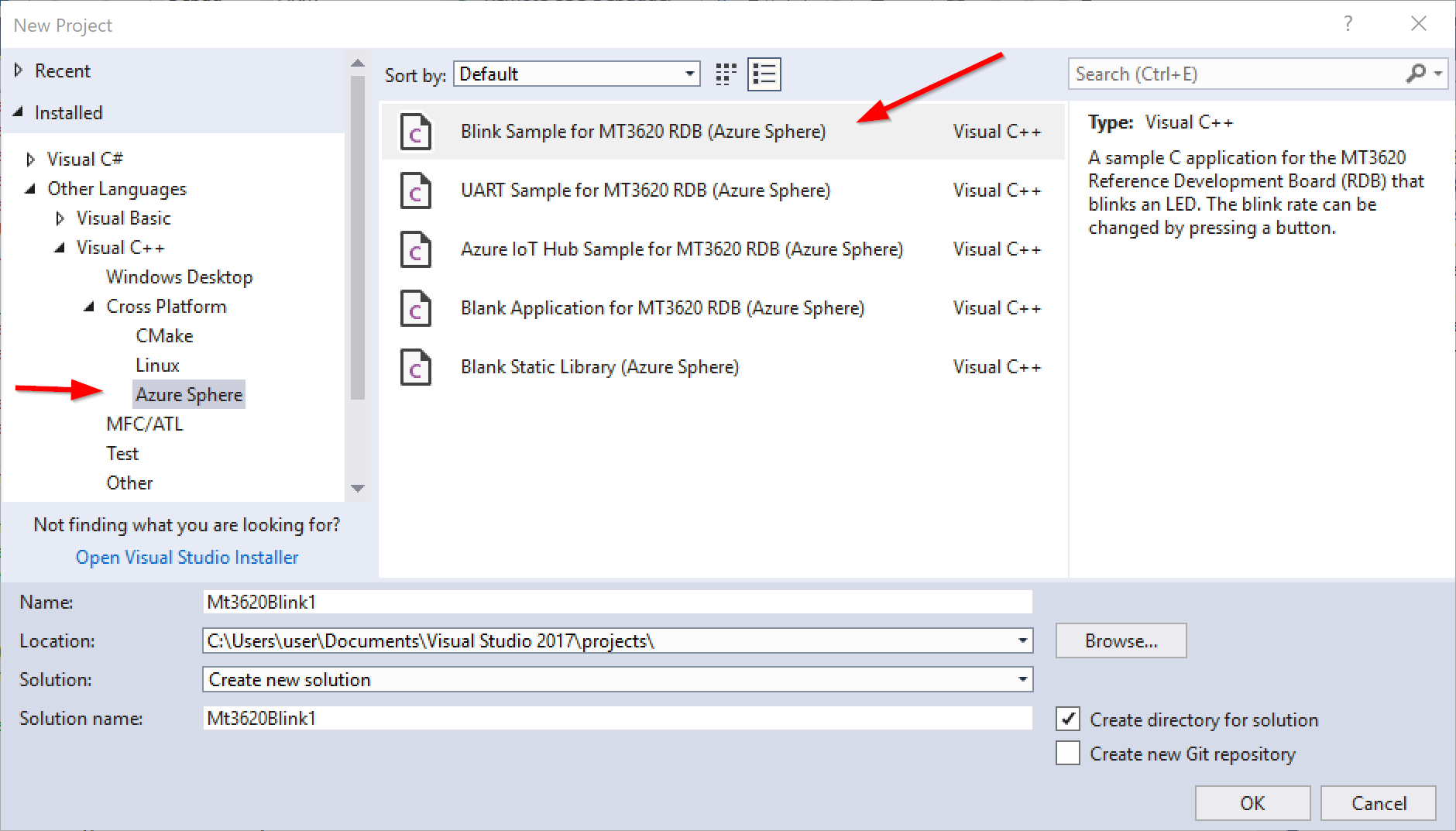Switch to medium icons list view

coord(764,74)
